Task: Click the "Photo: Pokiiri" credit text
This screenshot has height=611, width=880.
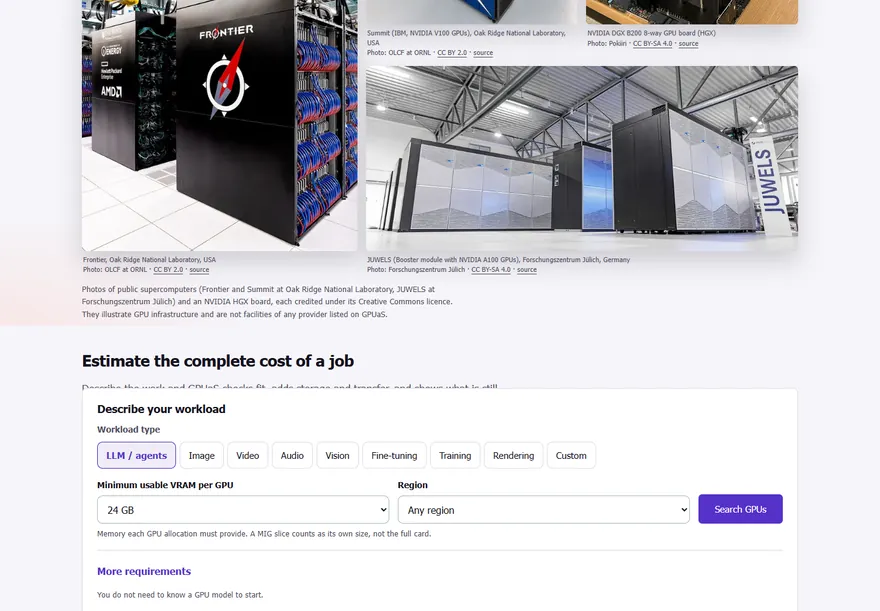Action: click(x=607, y=43)
